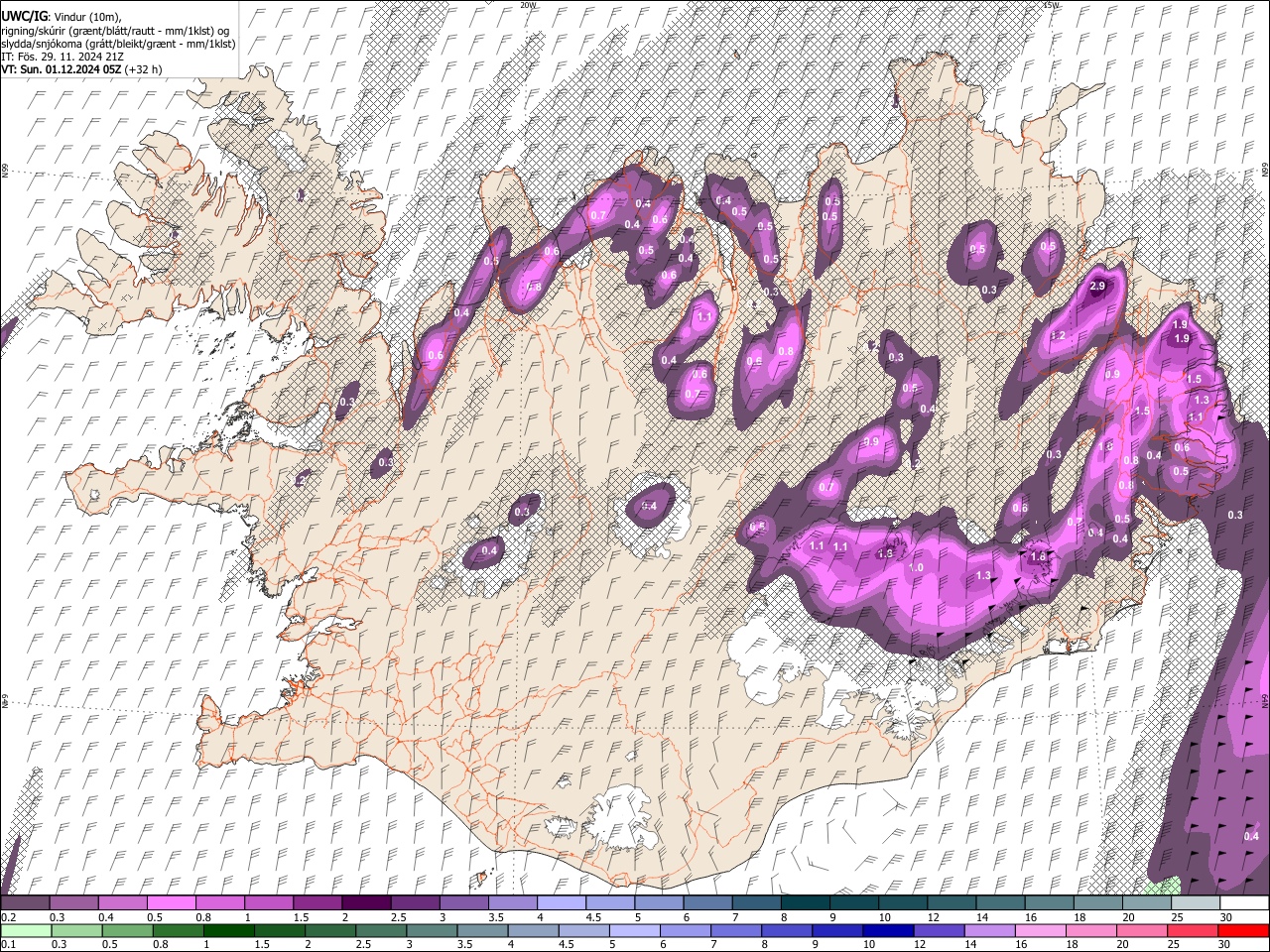Click the 1.0 value label on the map
The width and height of the screenshot is (1270, 952).
(917, 567)
